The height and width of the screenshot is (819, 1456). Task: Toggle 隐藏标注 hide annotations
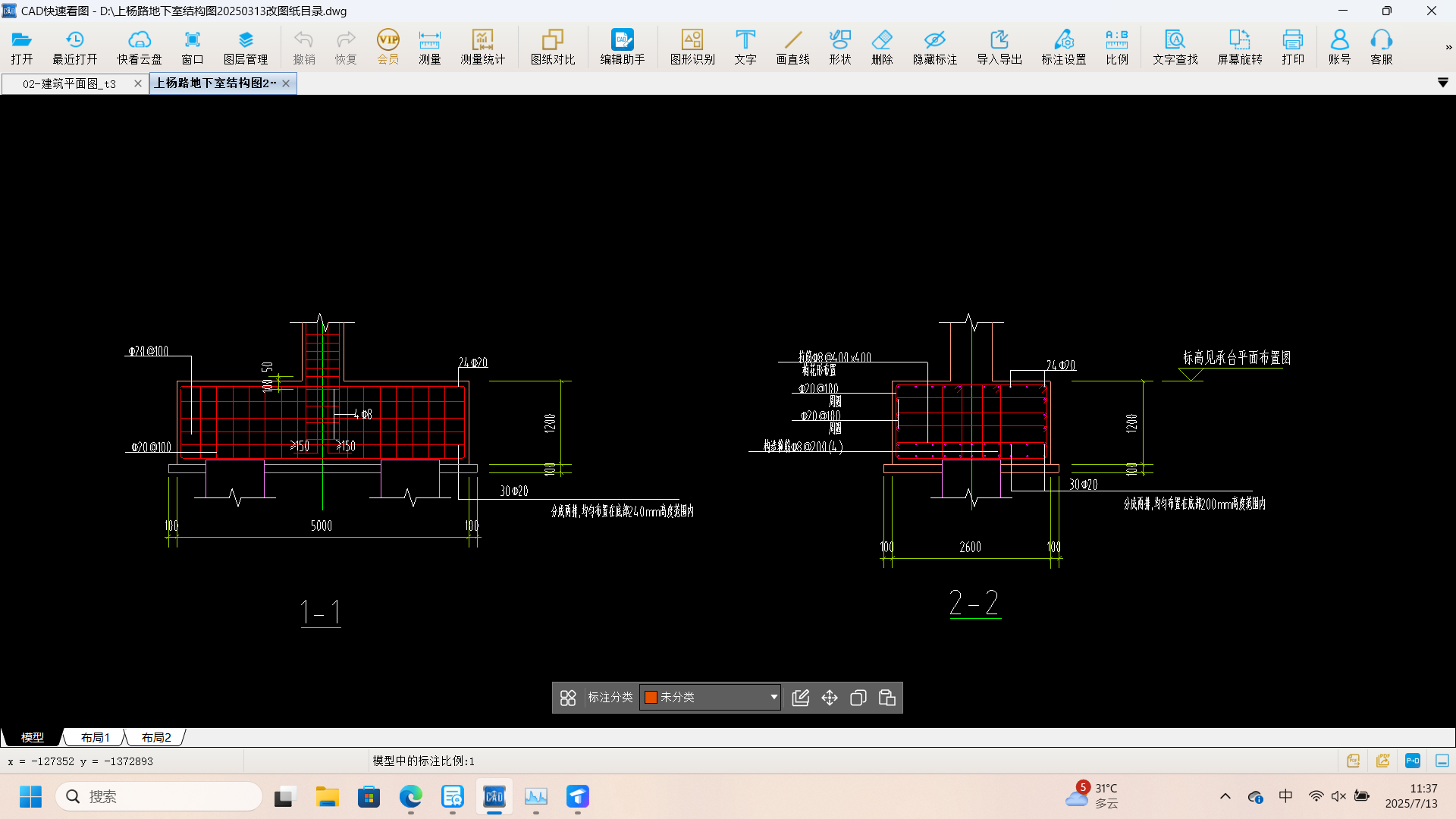[x=934, y=47]
